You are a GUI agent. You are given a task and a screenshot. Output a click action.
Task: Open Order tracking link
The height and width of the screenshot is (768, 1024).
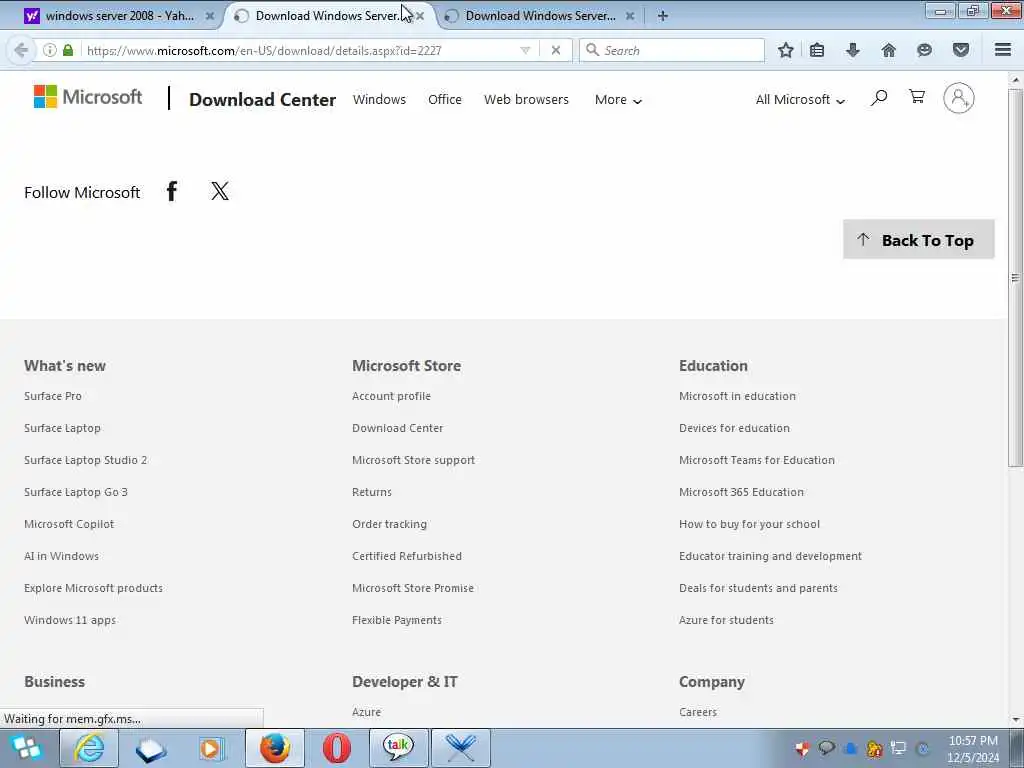[389, 524]
